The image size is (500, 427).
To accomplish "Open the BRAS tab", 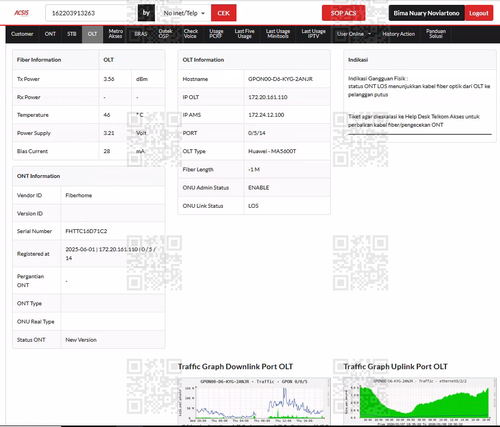I will [x=141, y=34].
